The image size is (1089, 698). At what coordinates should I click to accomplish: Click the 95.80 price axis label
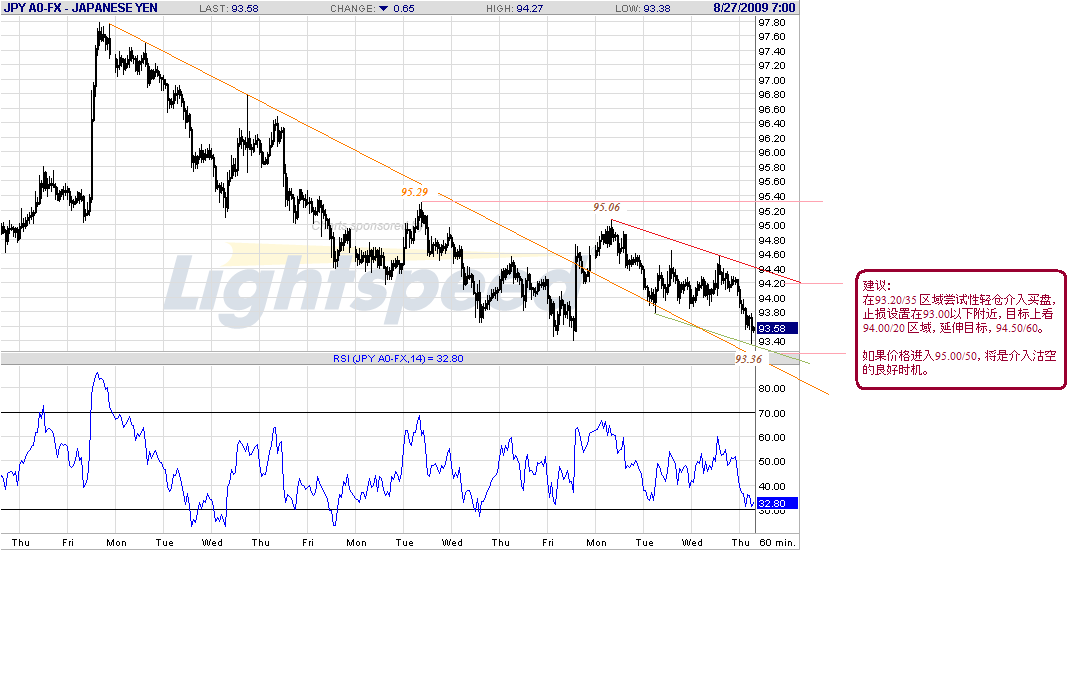[772, 167]
